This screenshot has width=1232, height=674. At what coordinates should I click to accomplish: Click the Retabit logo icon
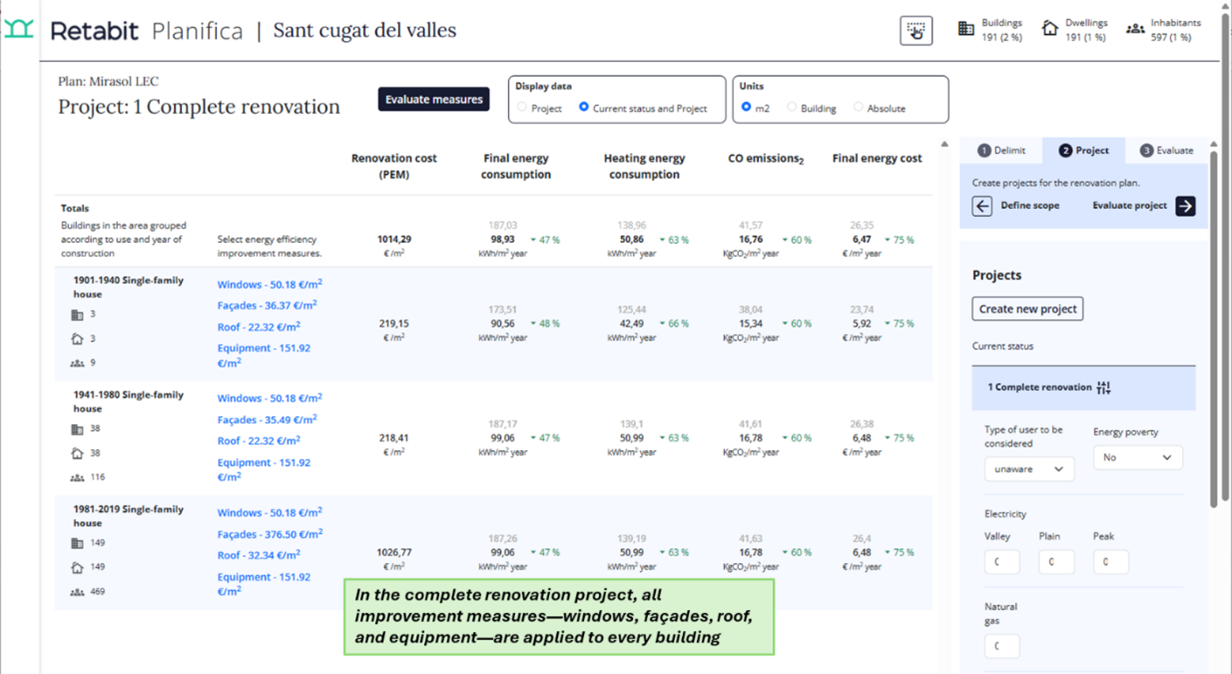[x=19, y=29]
